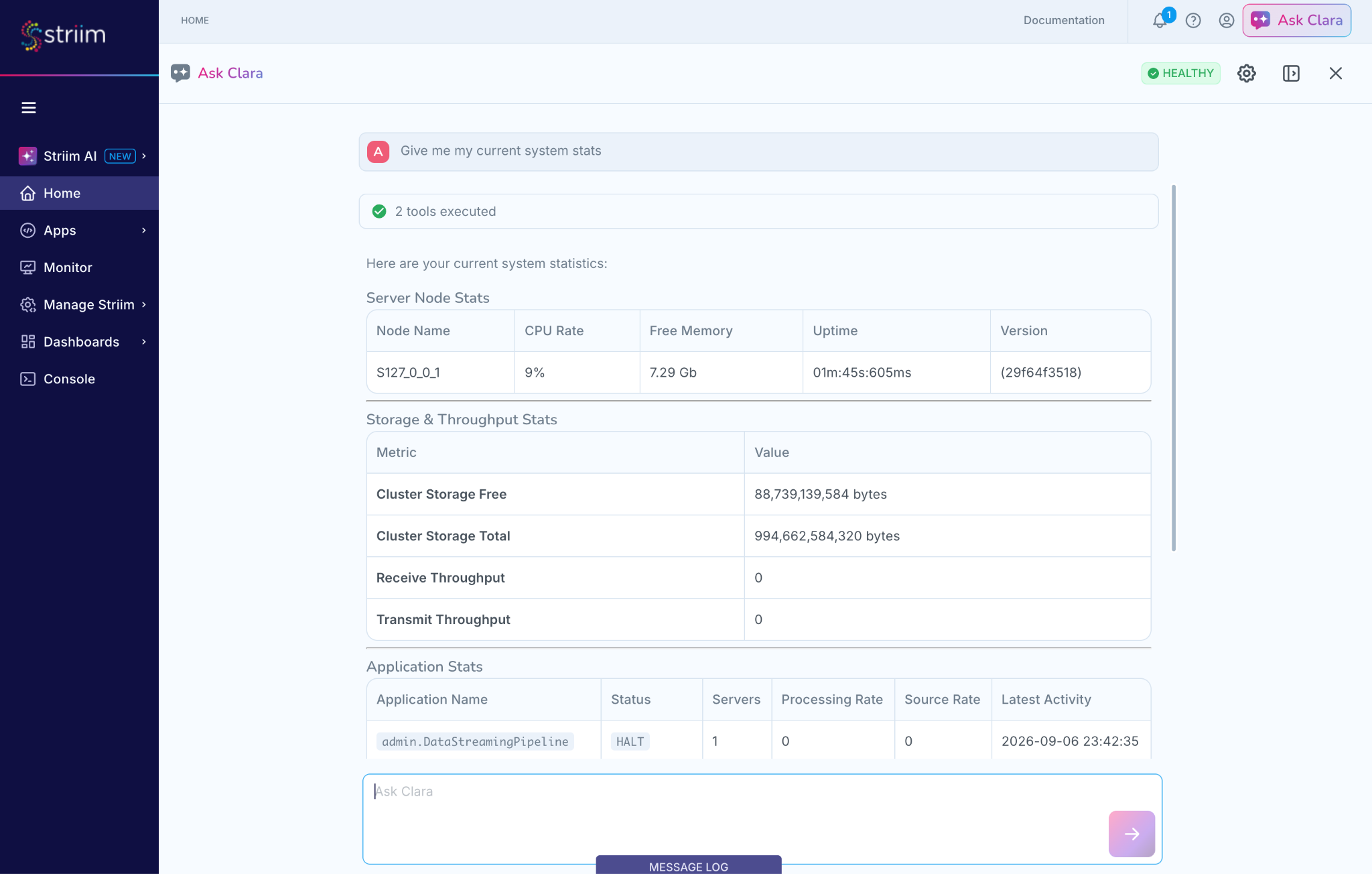Toggle the side panel layout icon
This screenshot has width=1372, height=874.
pyautogui.click(x=1291, y=73)
